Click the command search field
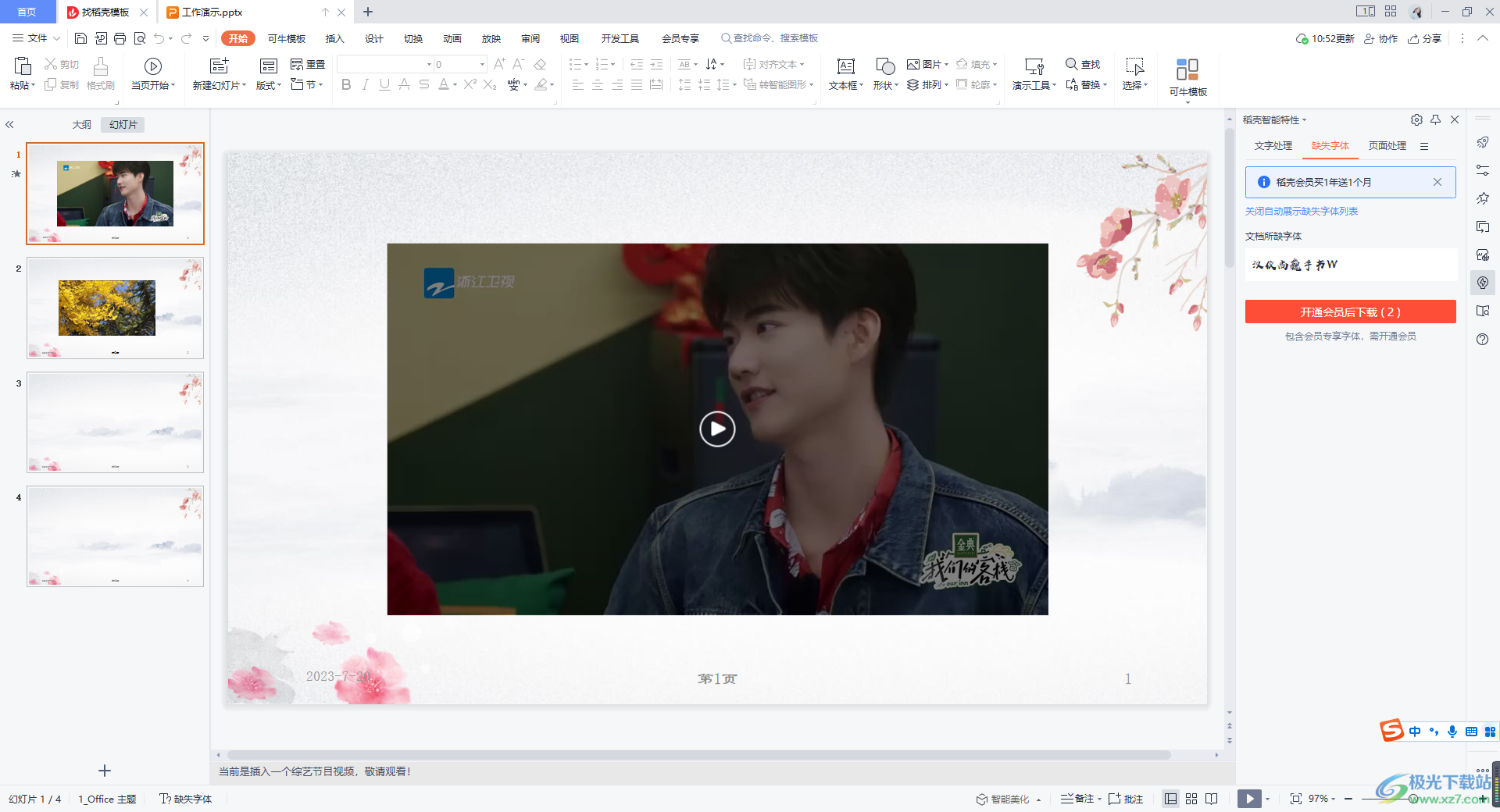The width and height of the screenshot is (1500, 812). click(x=770, y=38)
